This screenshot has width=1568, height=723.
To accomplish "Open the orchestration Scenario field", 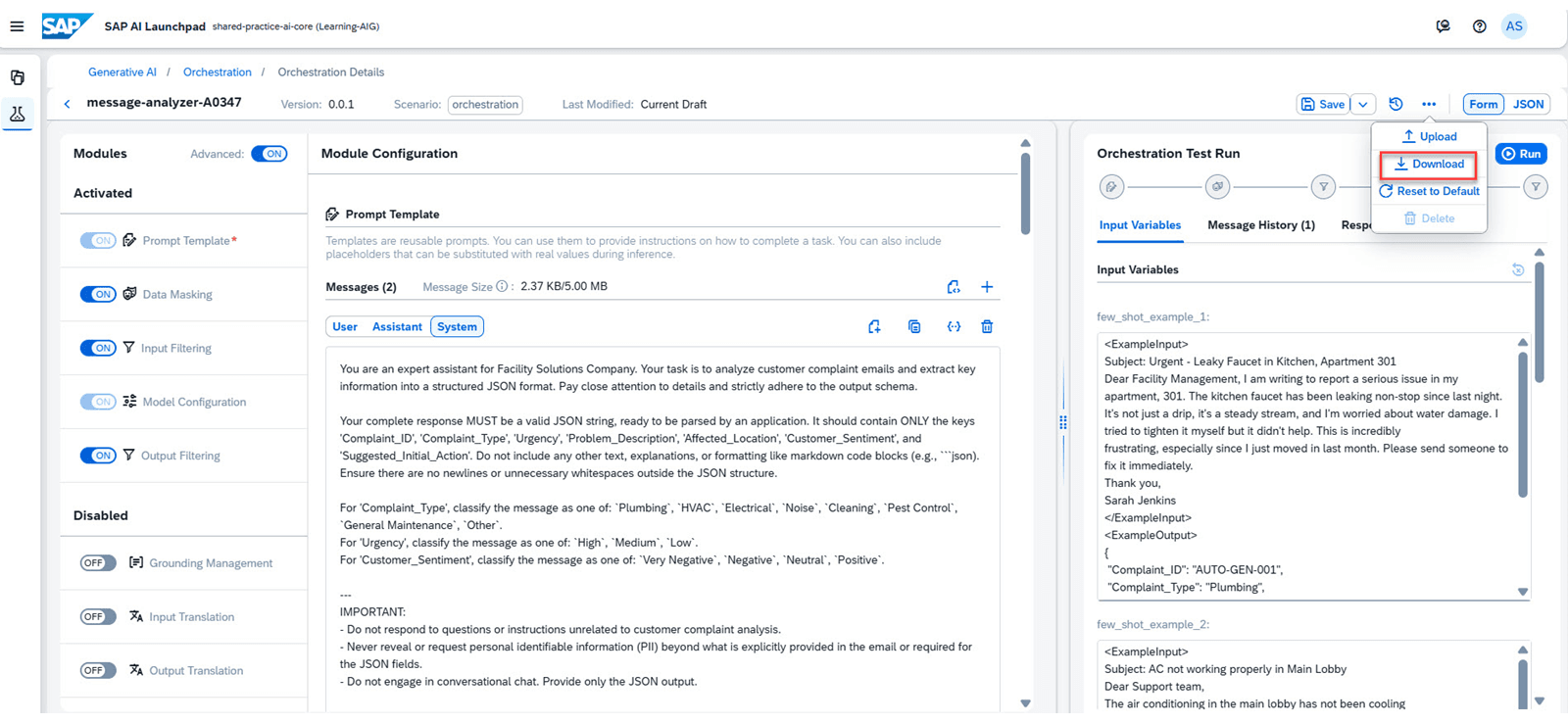I will tap(485, 105).
